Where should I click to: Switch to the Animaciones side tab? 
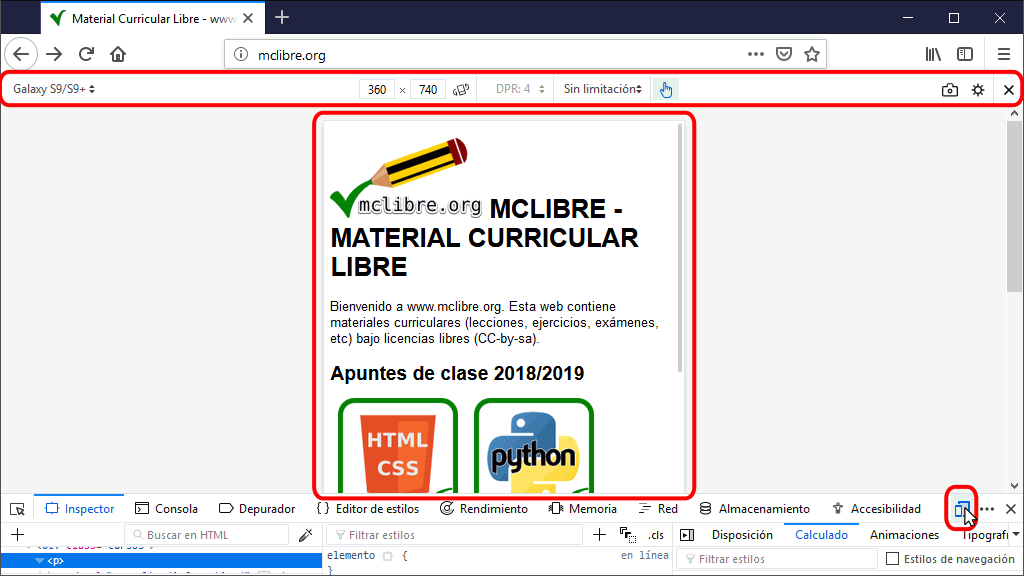(904, 535)
